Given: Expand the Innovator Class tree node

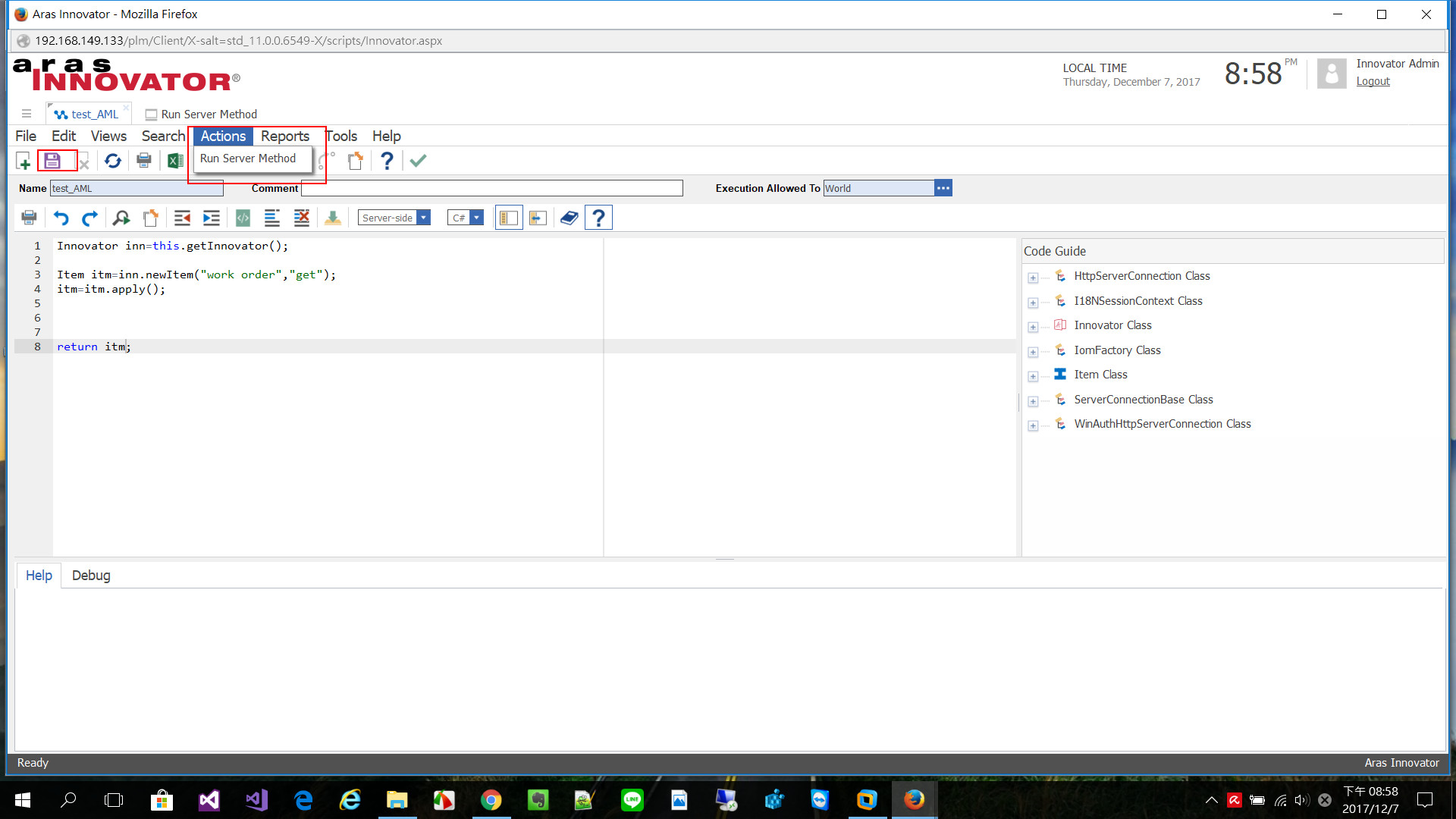Looking at the screenshot, I should 1033,327.
